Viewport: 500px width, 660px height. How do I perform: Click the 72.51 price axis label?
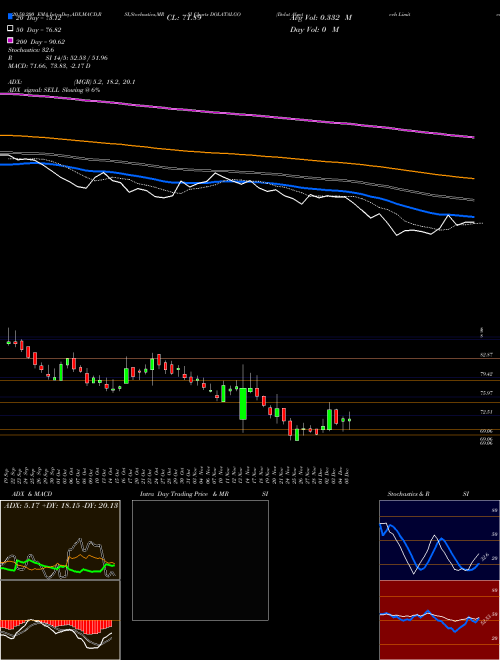(x=487, y=412)
